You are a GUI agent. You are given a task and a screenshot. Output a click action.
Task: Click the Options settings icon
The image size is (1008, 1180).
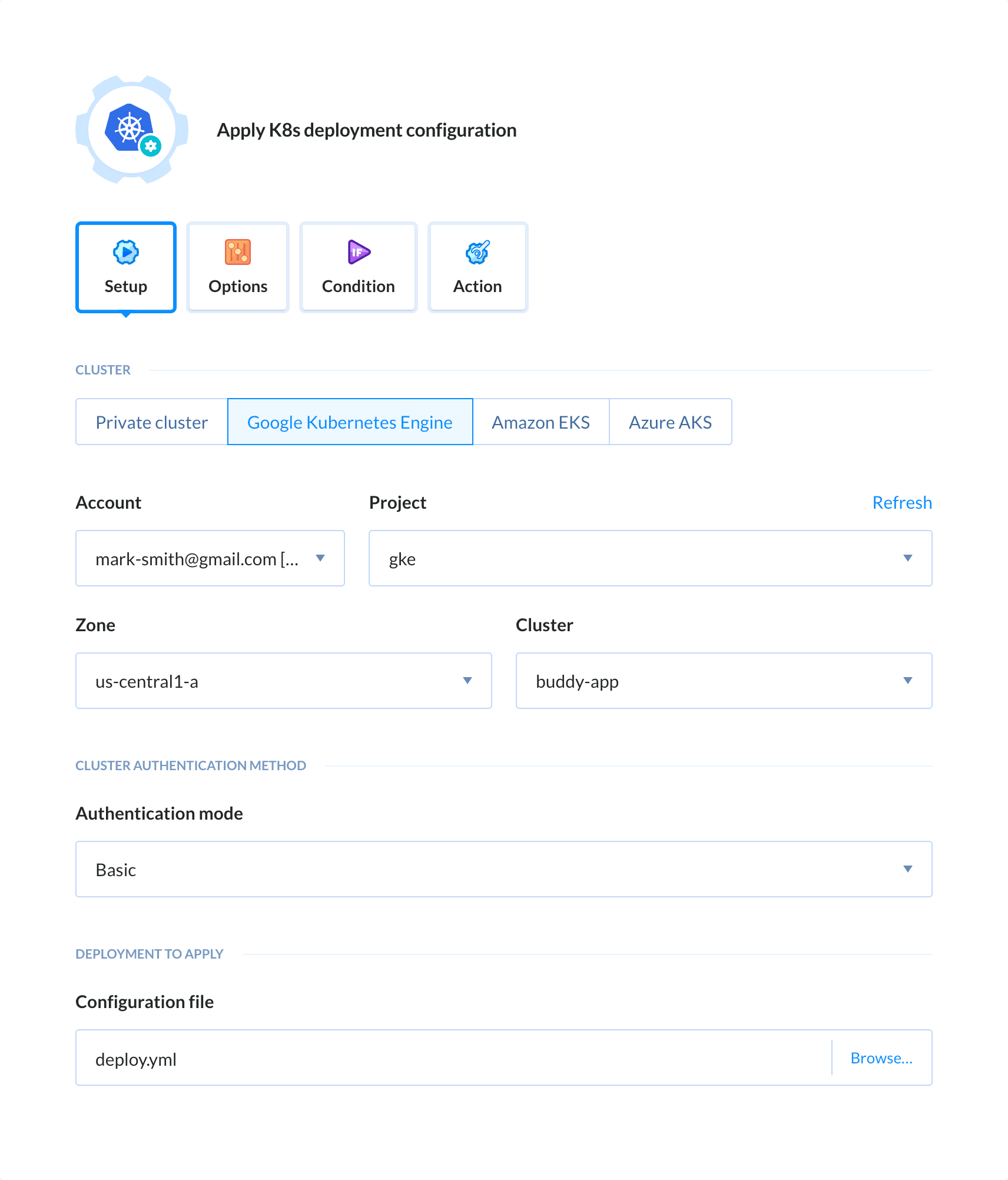[x=238, y=253]
